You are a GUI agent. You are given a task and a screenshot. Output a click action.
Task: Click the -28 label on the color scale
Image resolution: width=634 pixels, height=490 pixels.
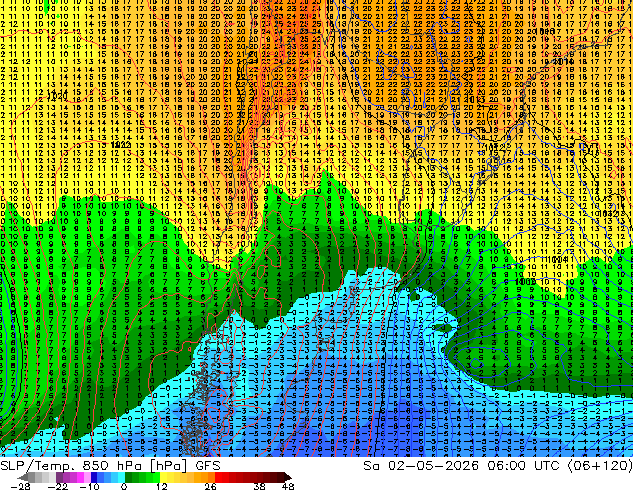click(x=21, y=486)
